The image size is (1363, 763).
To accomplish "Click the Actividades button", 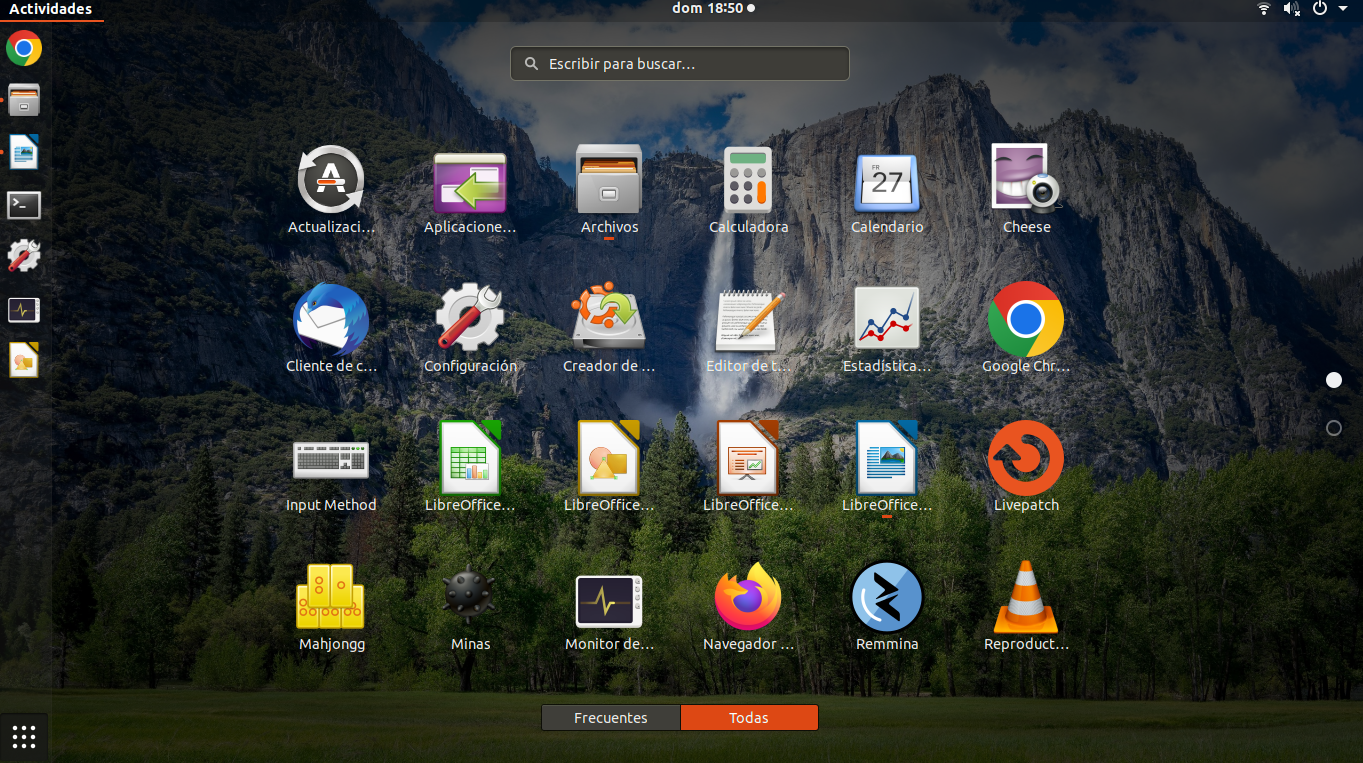I will pos(50,9).
